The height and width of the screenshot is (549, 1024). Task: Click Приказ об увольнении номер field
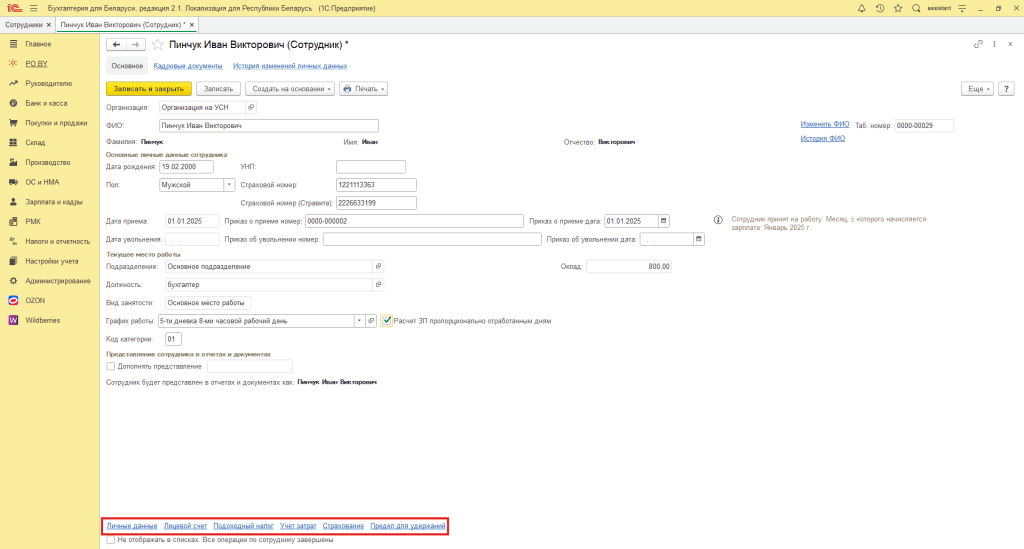point(432,240)
